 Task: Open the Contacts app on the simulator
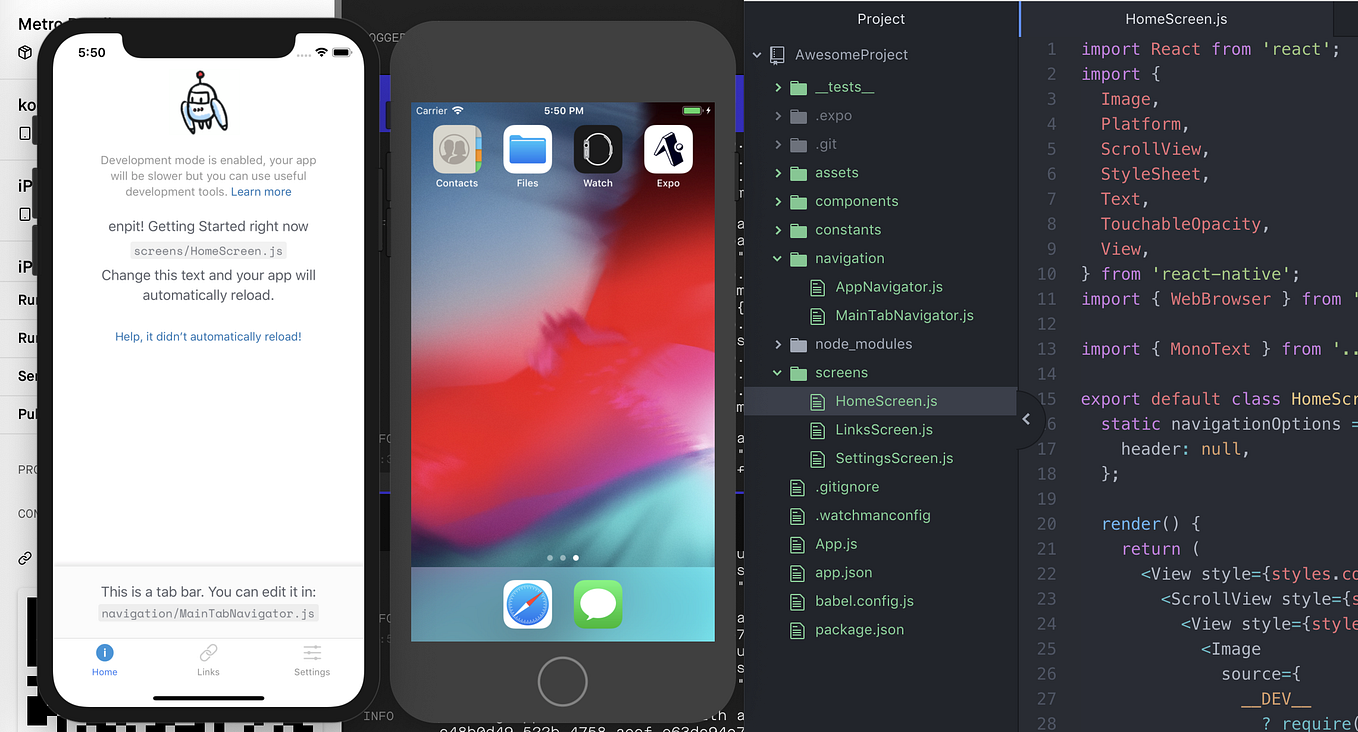coord(456,148)
